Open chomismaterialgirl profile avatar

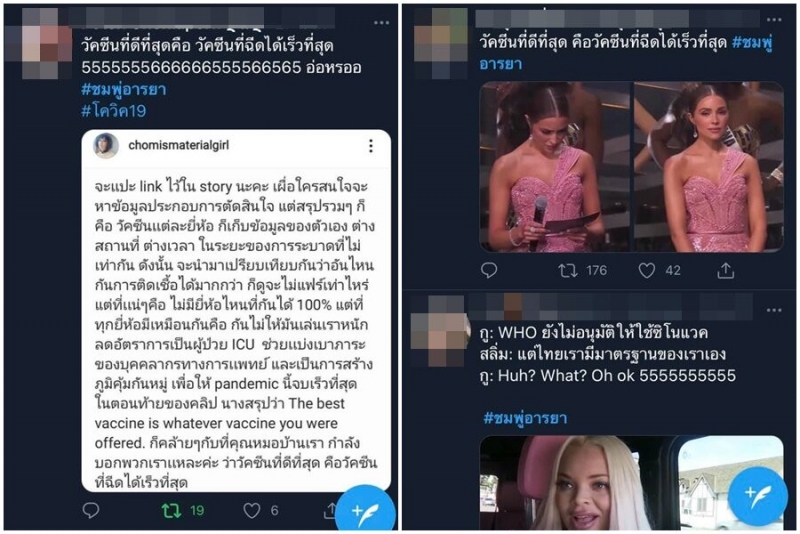[106, 145]
